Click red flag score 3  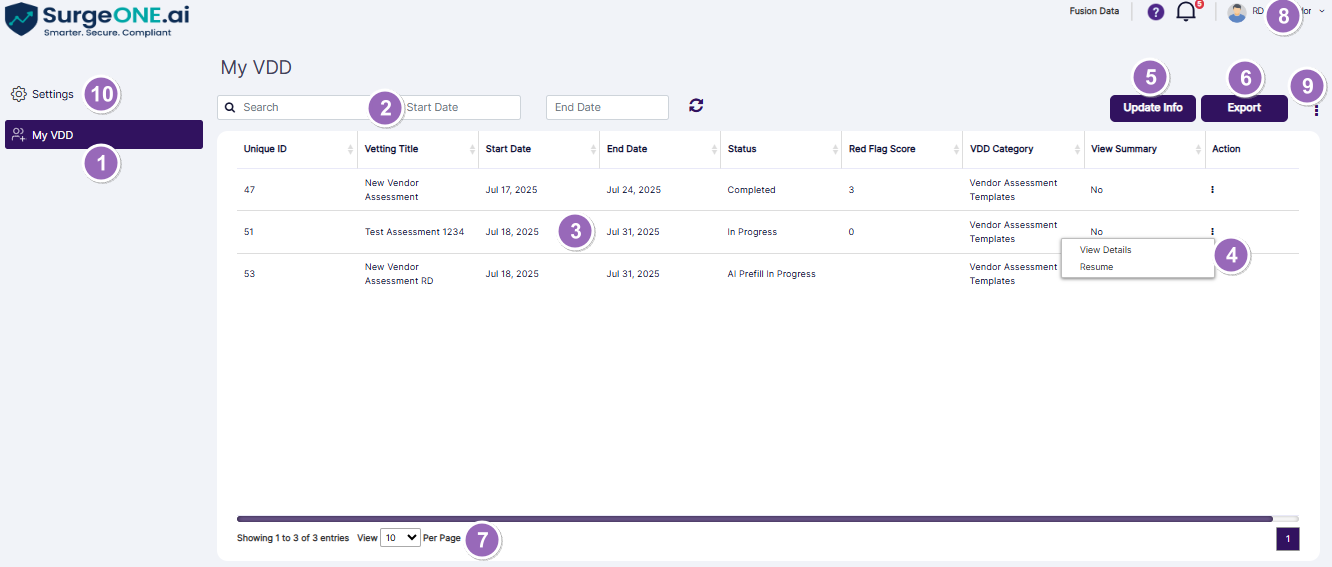pyautogui.click(x=851, y=190)
